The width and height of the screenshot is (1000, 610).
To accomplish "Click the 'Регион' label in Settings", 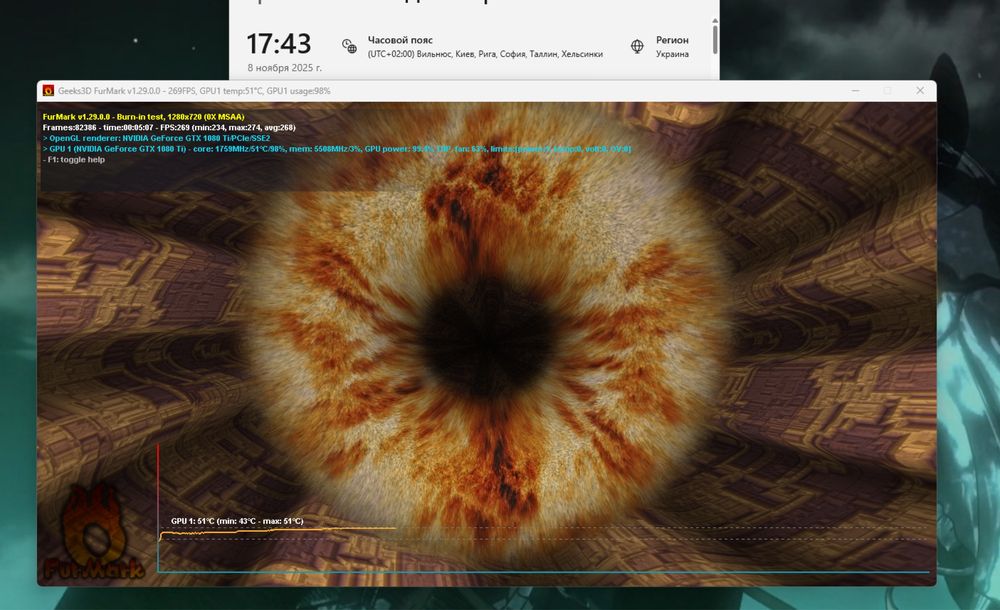I will click(x=672, y=40).
